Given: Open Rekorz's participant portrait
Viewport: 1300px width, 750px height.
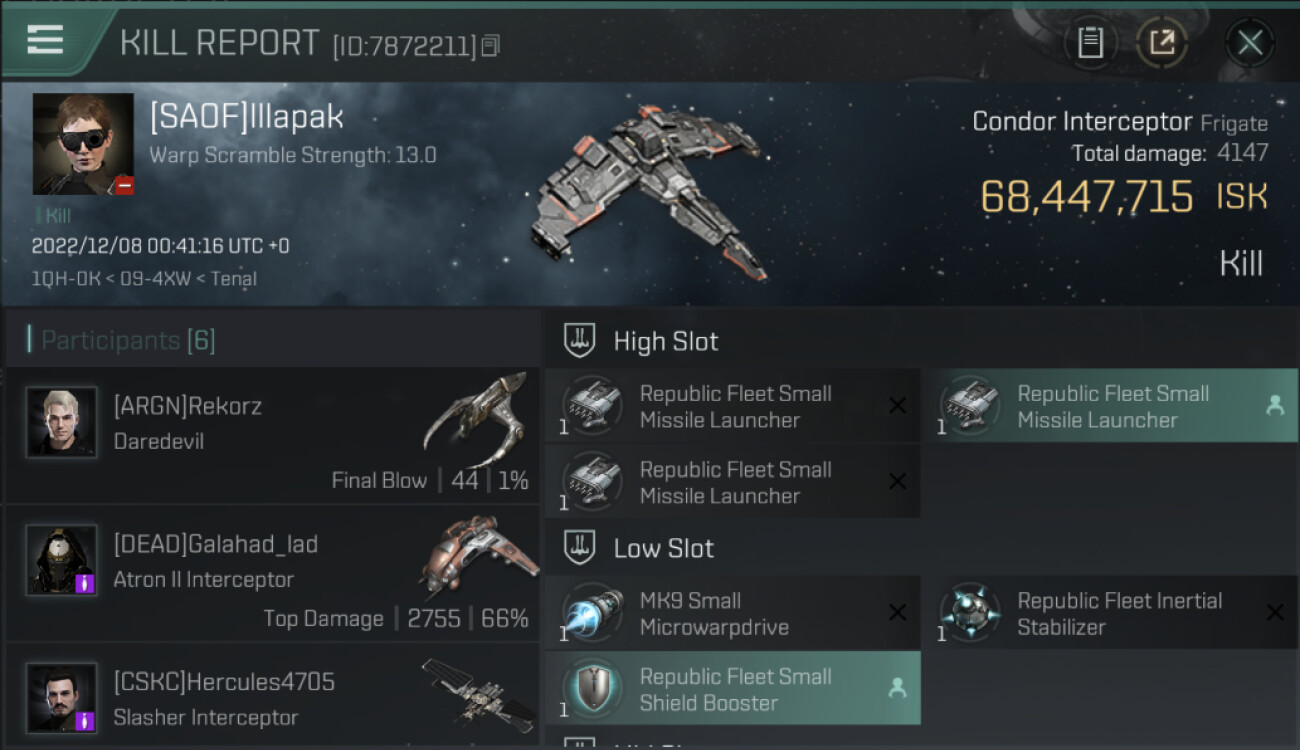Looking at the screenshot, I should pos(62,422).
